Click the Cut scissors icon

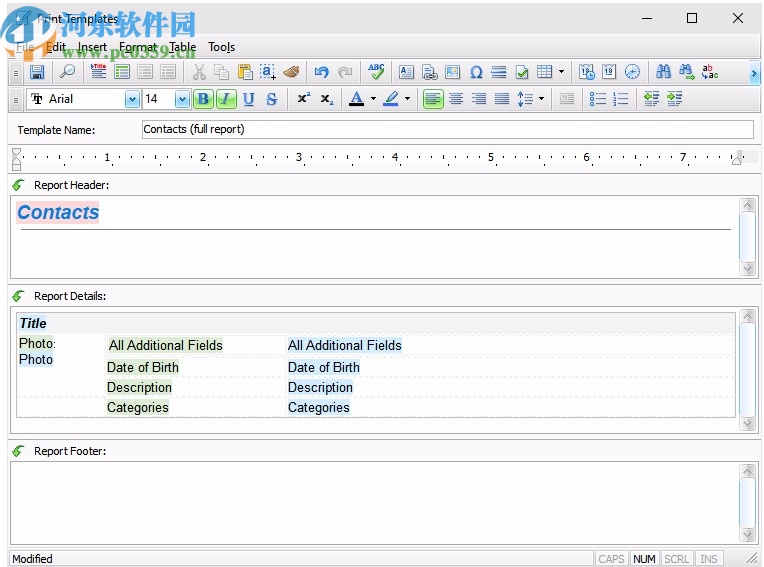tap(199, 73)
